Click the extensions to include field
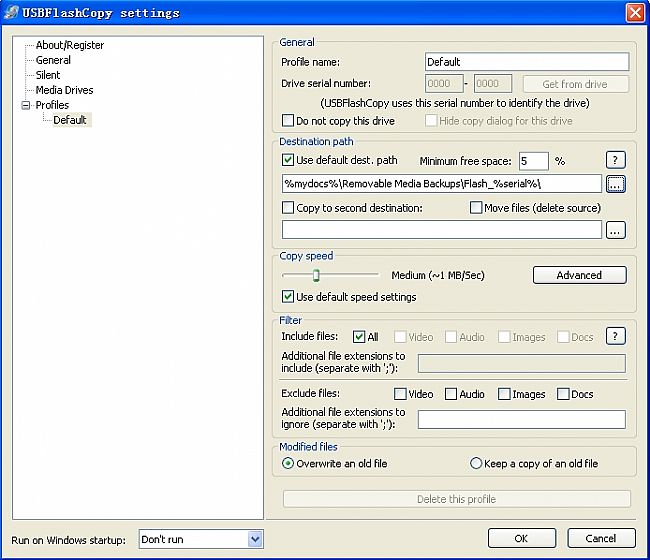The width and height of the screenshot is (650, 560). (521, 363)
